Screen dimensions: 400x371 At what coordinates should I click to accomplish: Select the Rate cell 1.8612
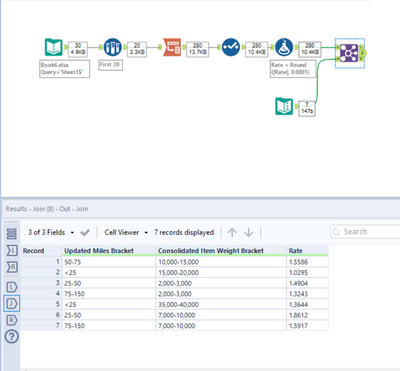click(x=307, y=315)
